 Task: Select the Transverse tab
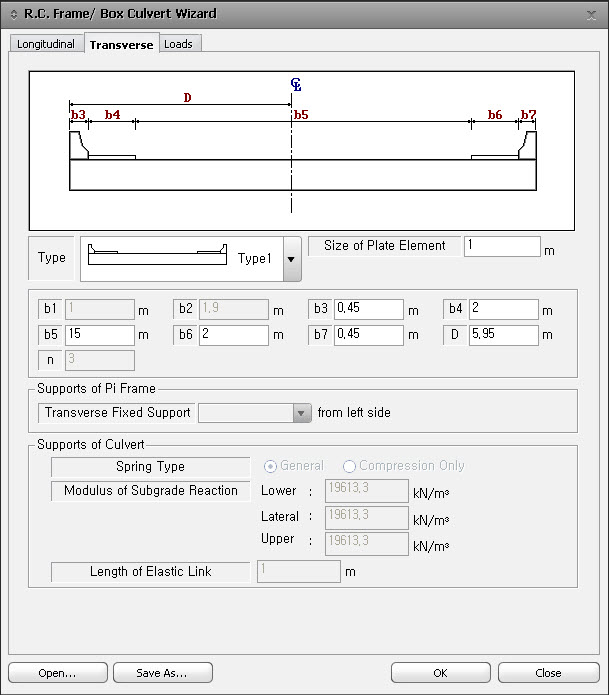121,44
